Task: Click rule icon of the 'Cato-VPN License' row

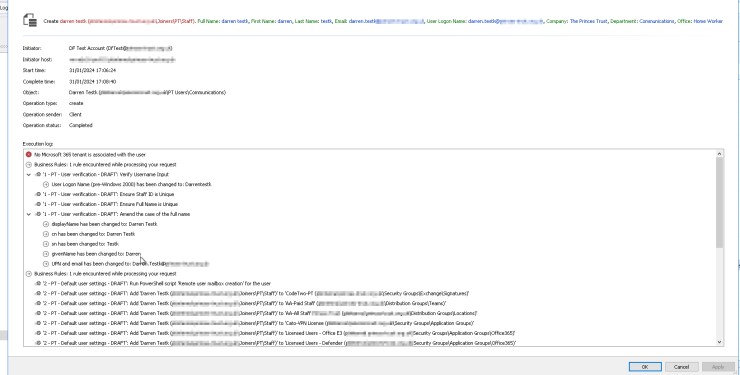Action: coord(37,323)
